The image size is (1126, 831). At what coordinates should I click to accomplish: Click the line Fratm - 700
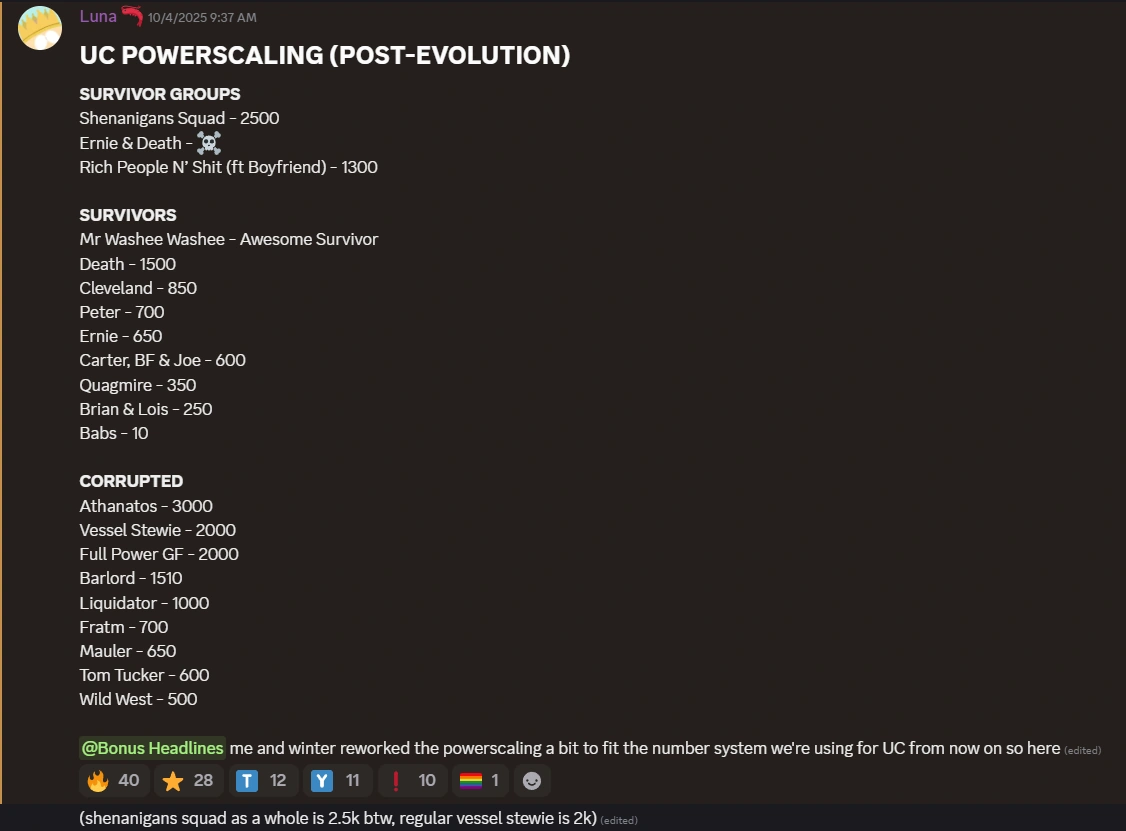(x=124, y=627)
